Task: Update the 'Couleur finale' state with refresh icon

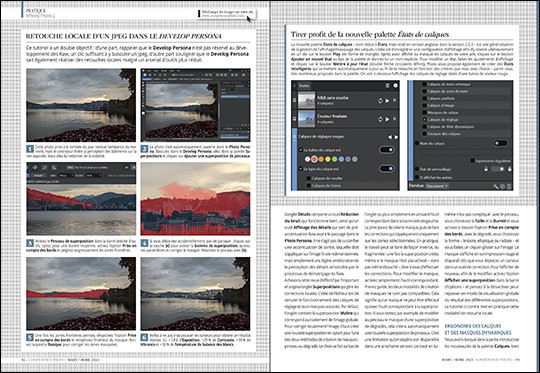Action: 380,119
